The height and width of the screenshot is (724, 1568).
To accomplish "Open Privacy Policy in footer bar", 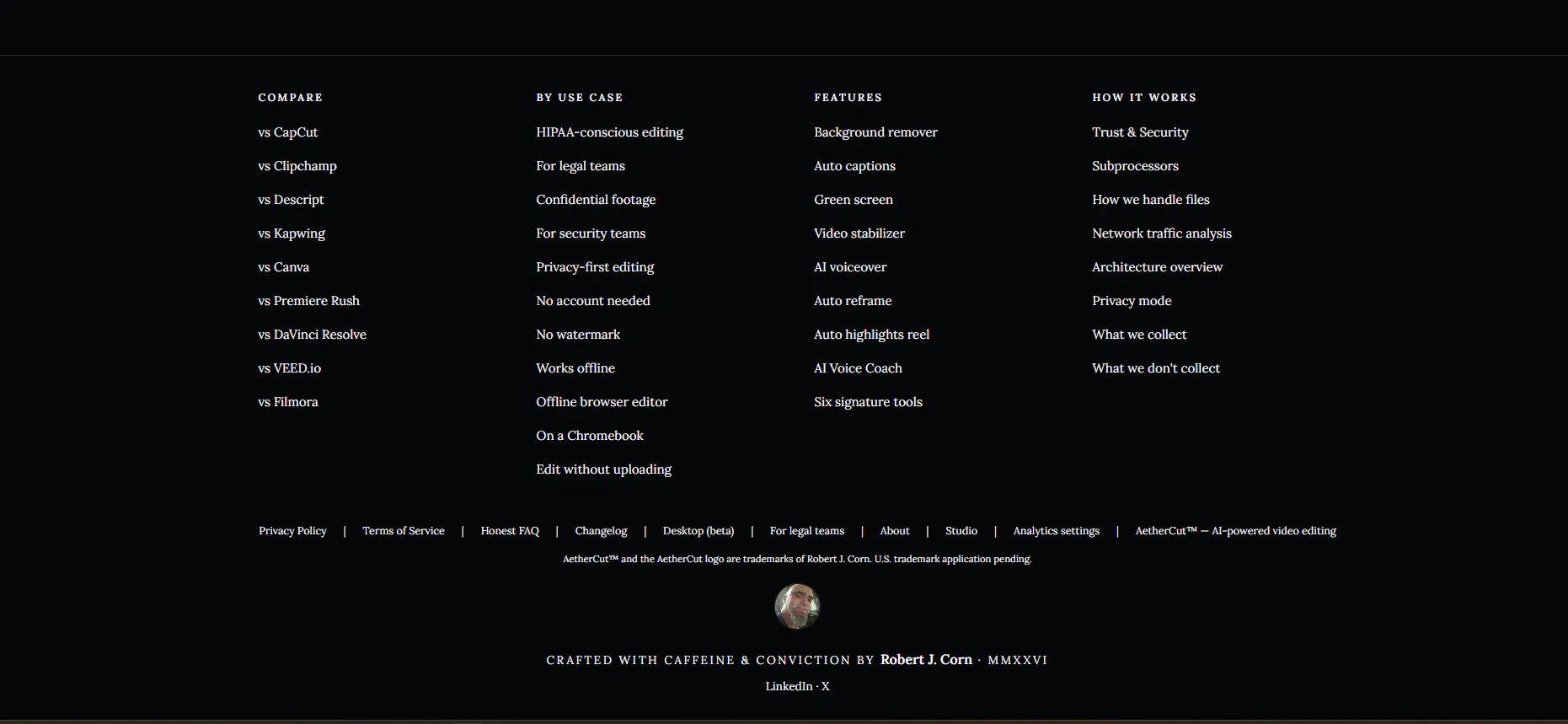I will coord(292,531).
